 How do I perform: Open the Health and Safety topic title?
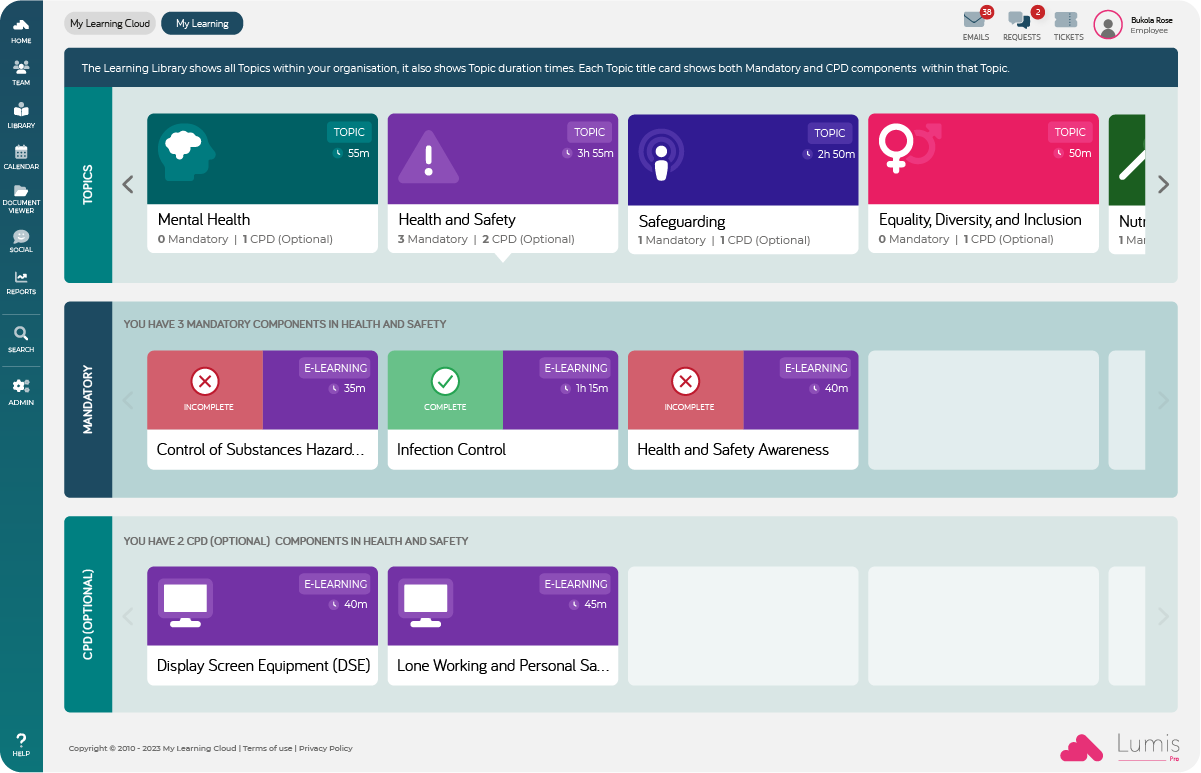tap(457, 219)
